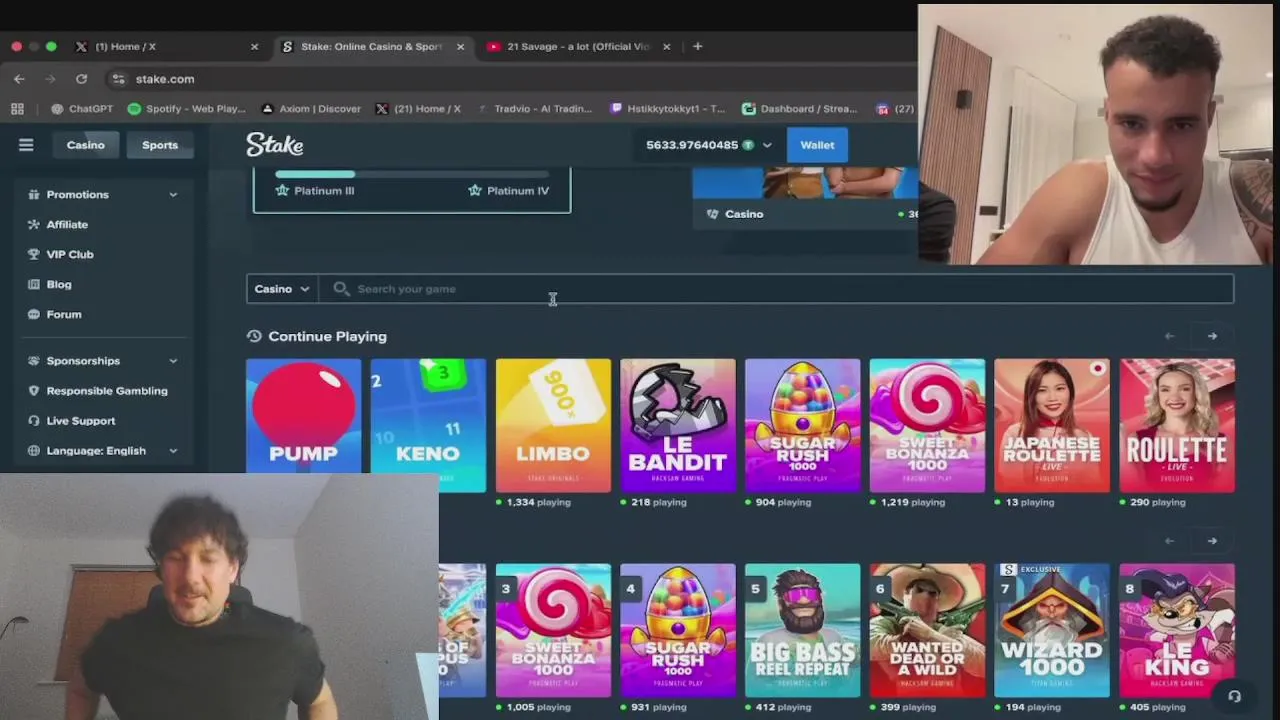Open Sweet Bonanza 1000 in Continue Playing

point(927,426)
